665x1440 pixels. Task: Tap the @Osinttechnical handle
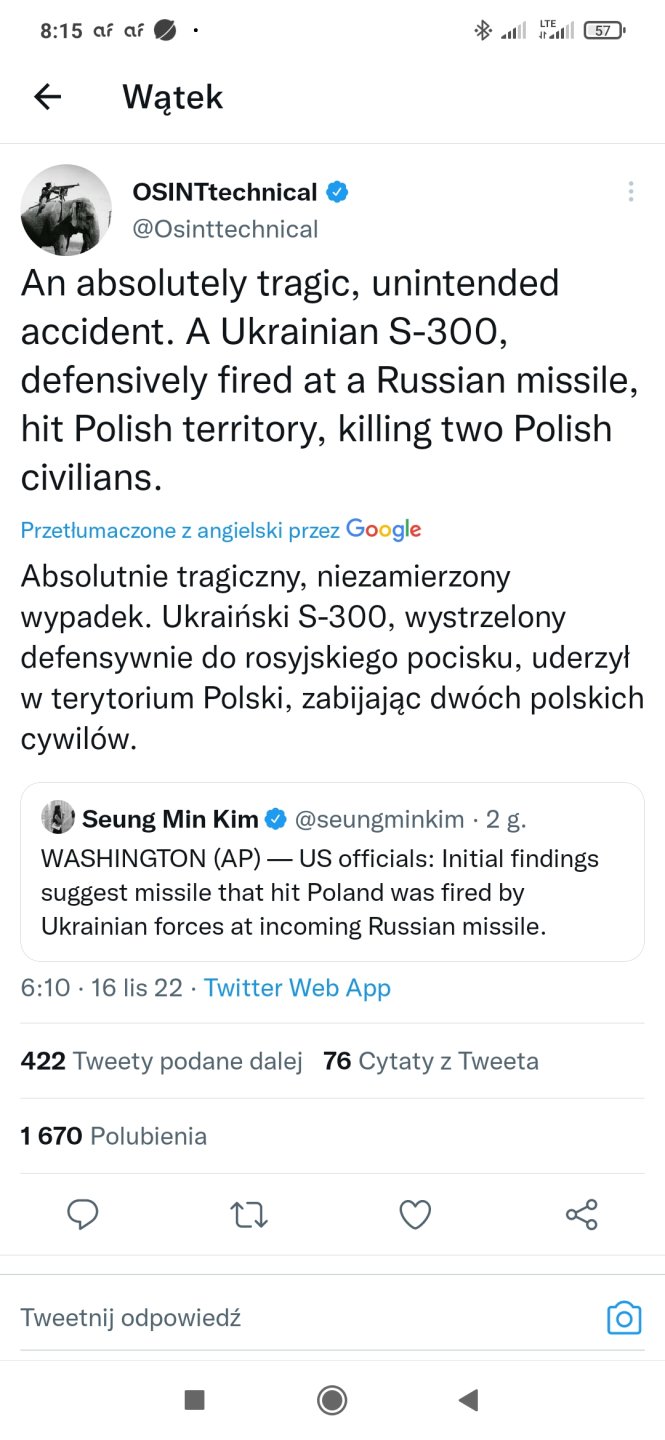point(225,229)
